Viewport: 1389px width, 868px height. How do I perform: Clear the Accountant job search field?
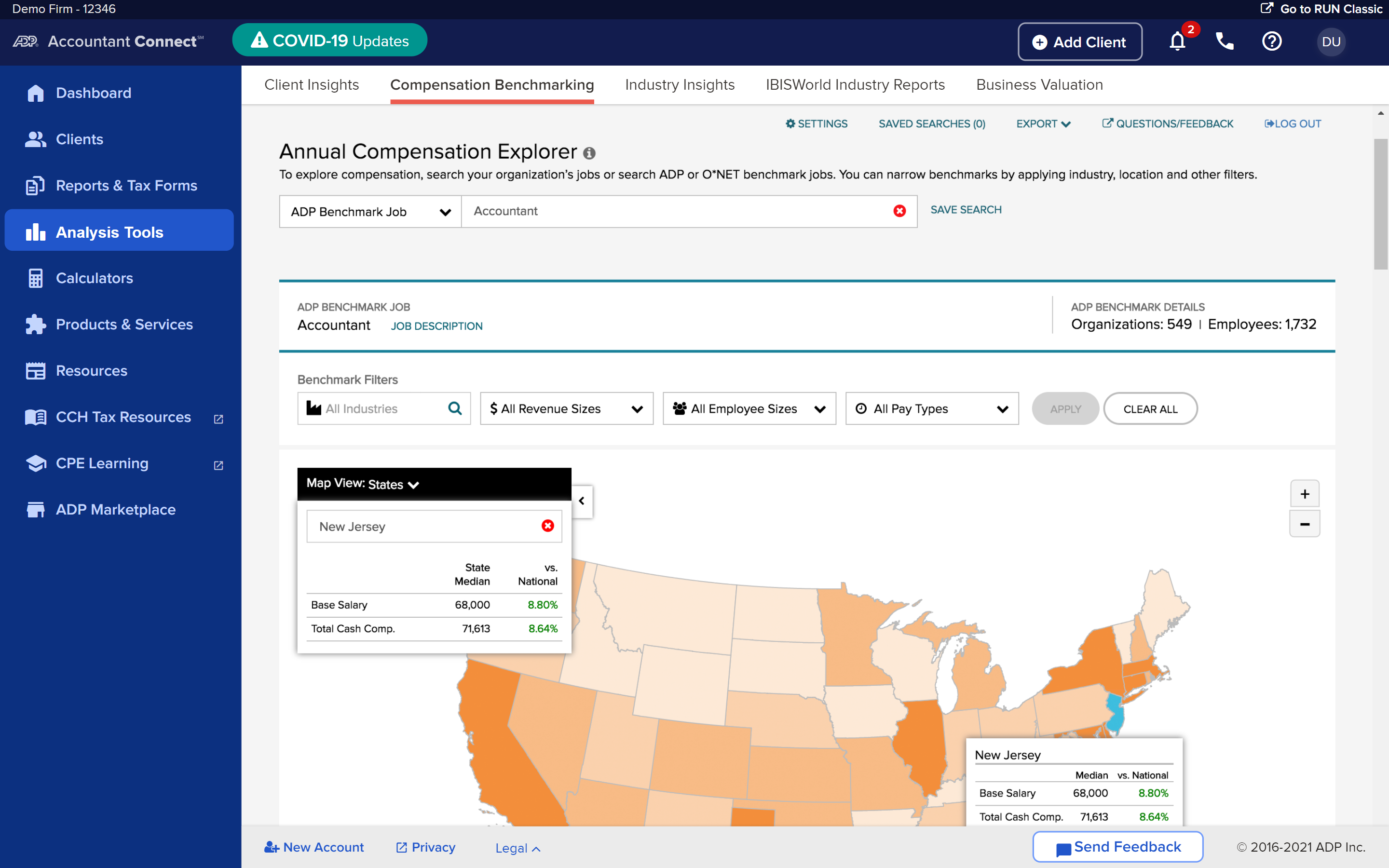pyautogui.click(x=899, y=211)
